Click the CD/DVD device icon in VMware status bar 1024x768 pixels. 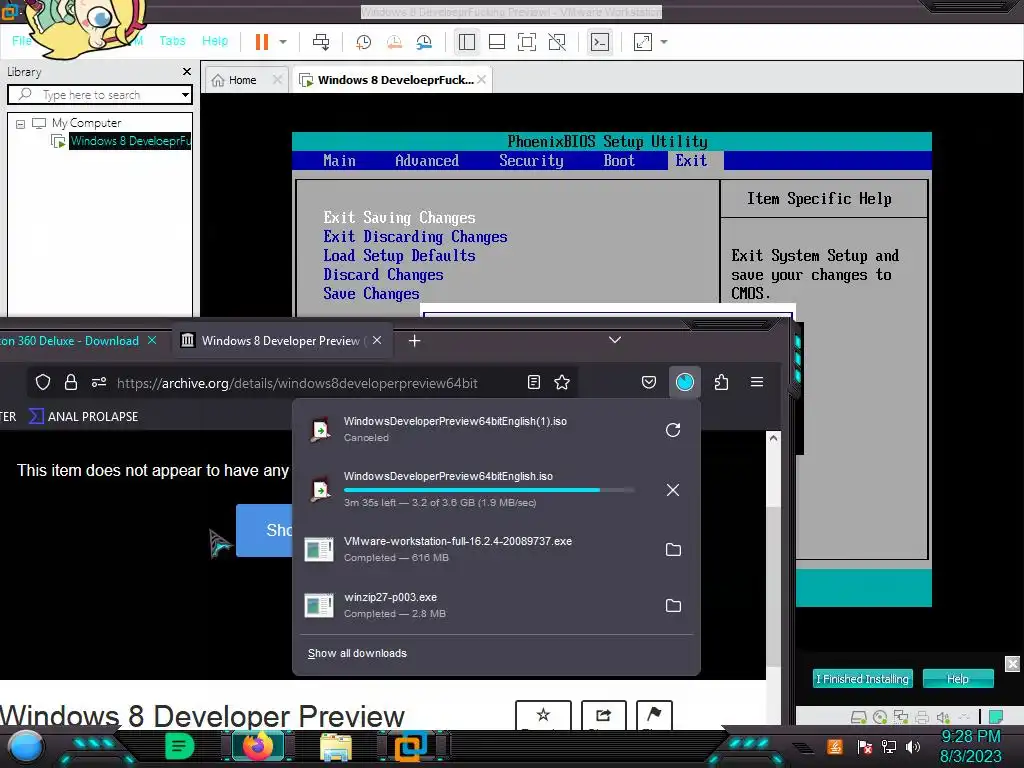coord(880,717)
